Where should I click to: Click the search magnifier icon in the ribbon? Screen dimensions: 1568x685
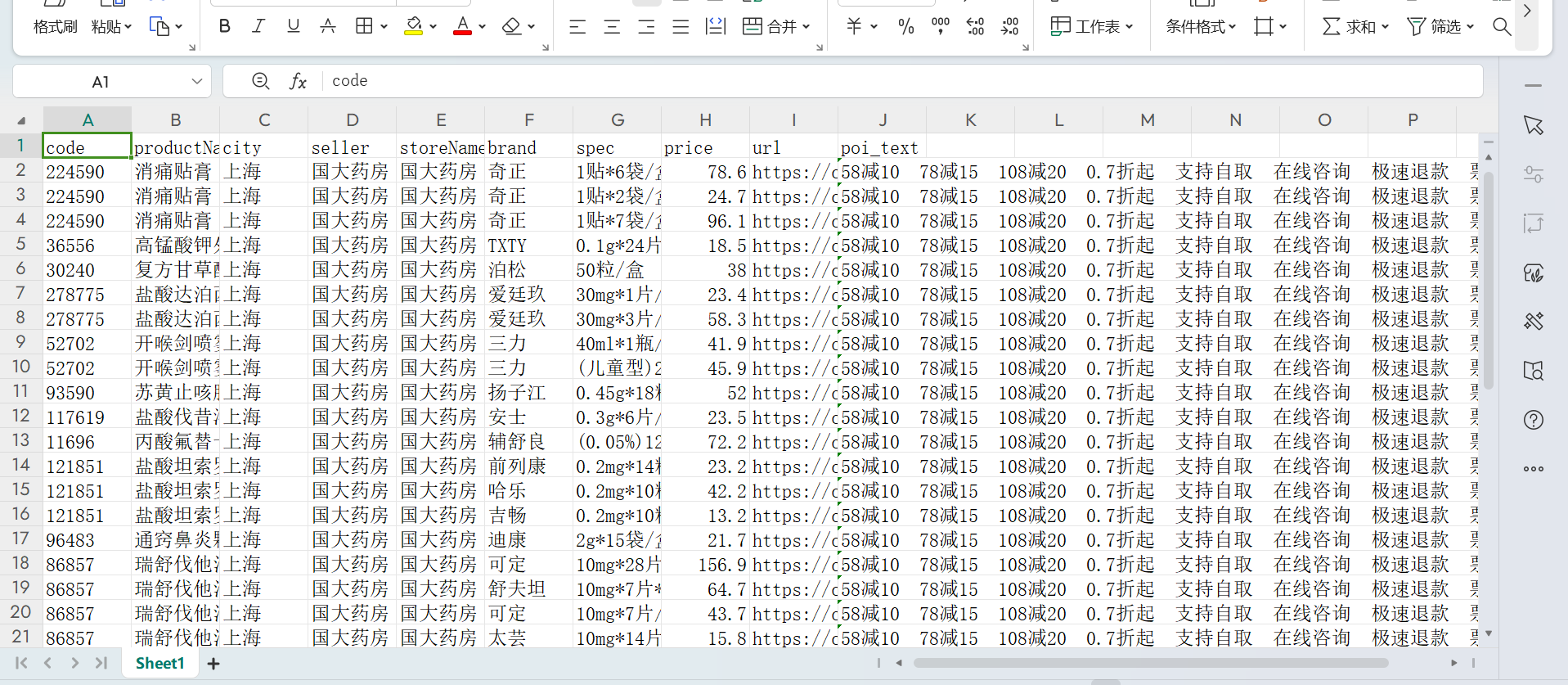pyautogui.click(x=1502, y=27)
